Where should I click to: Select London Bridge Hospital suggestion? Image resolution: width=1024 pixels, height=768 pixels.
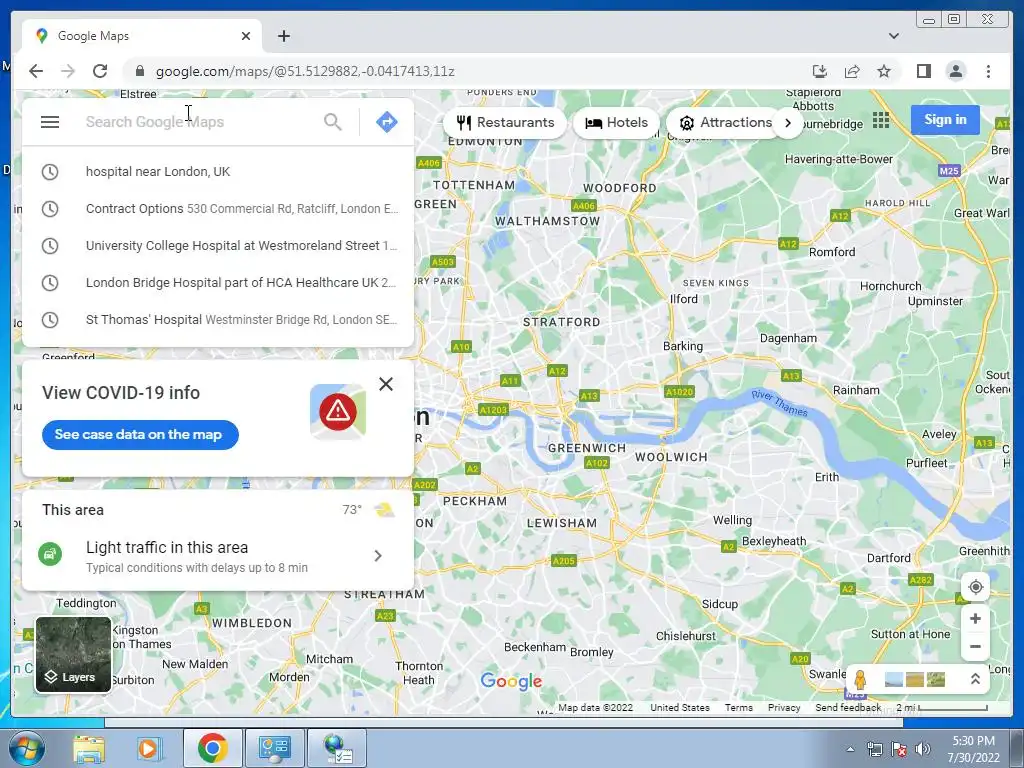click(x=218, y=283)
